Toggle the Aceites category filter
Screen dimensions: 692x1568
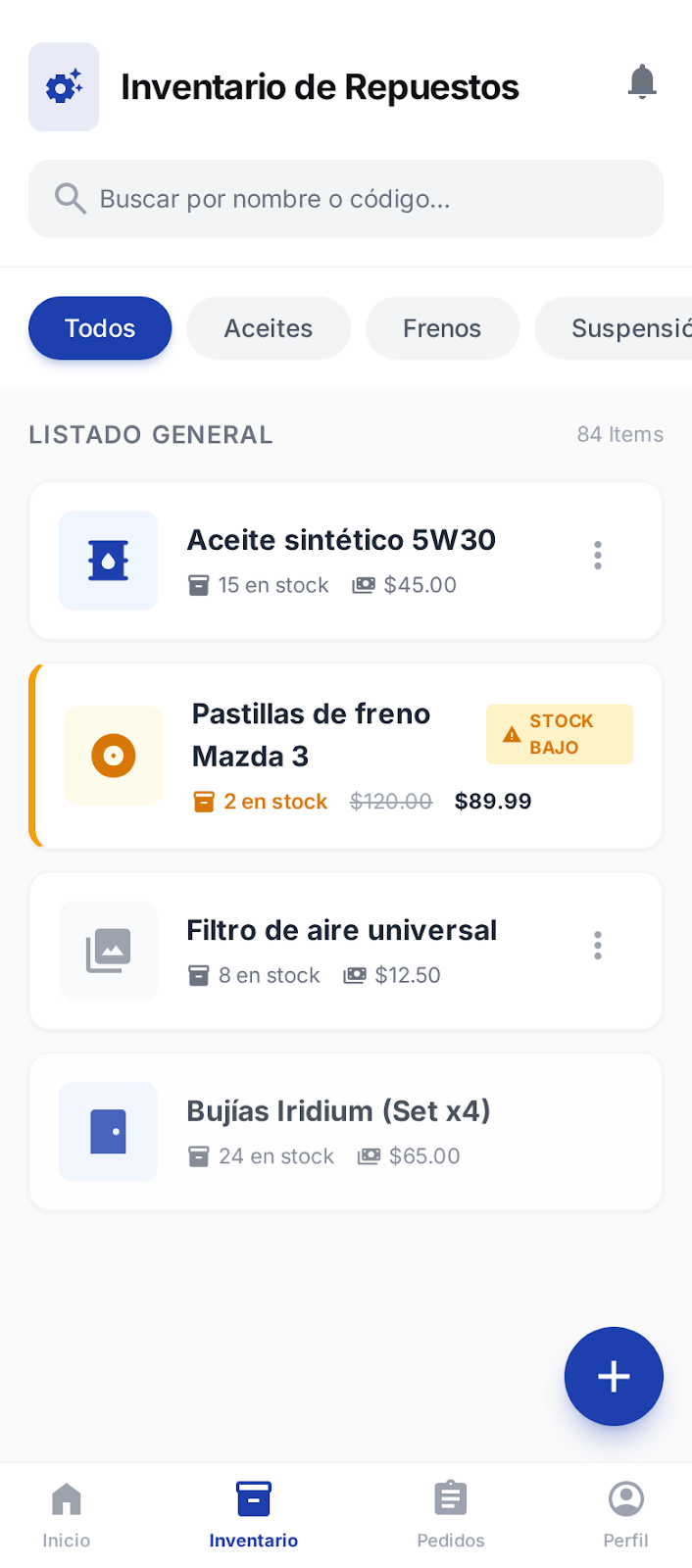click(268, 328)
